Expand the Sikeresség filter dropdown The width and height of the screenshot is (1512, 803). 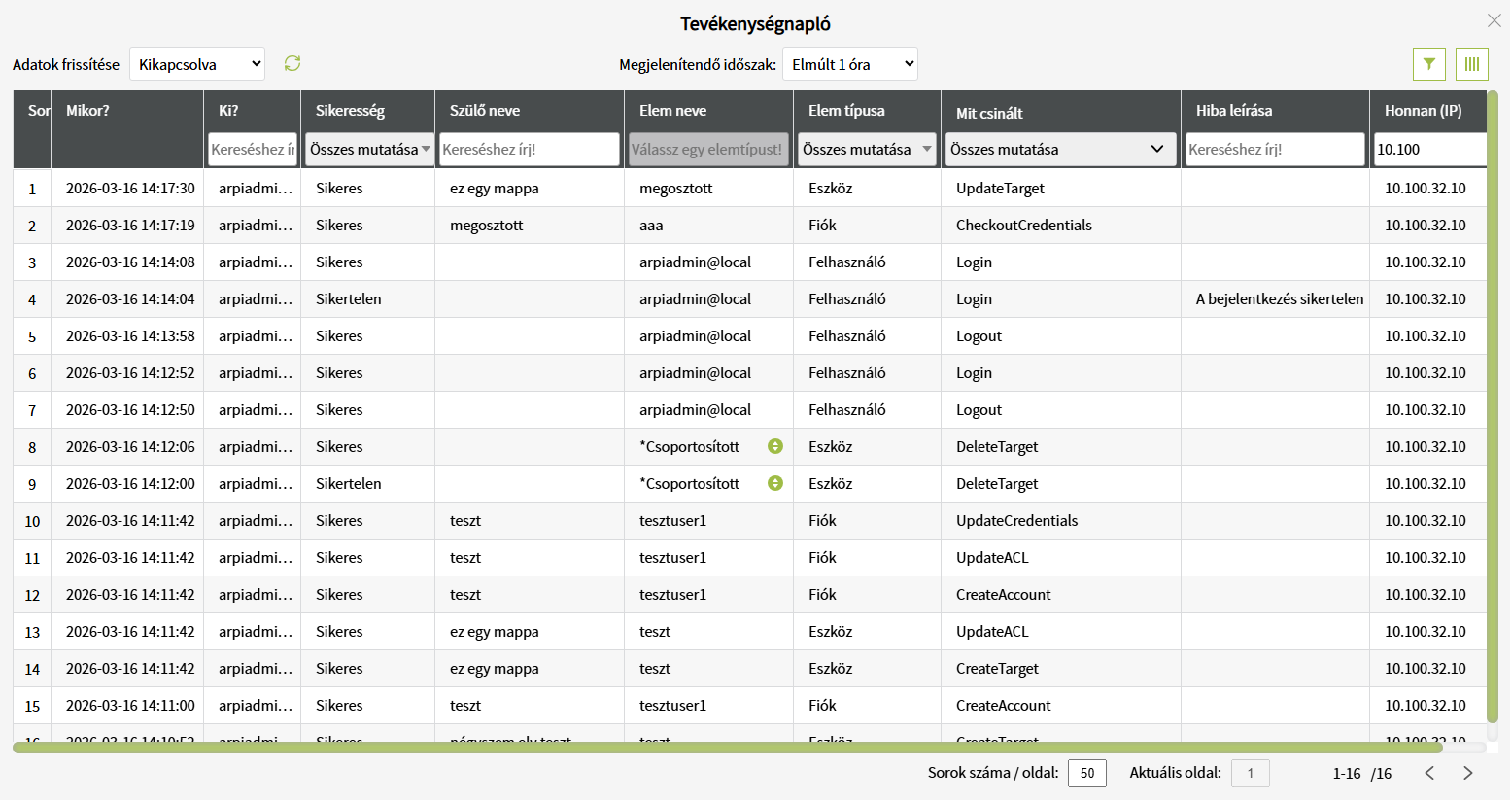(x=369, y=150)
